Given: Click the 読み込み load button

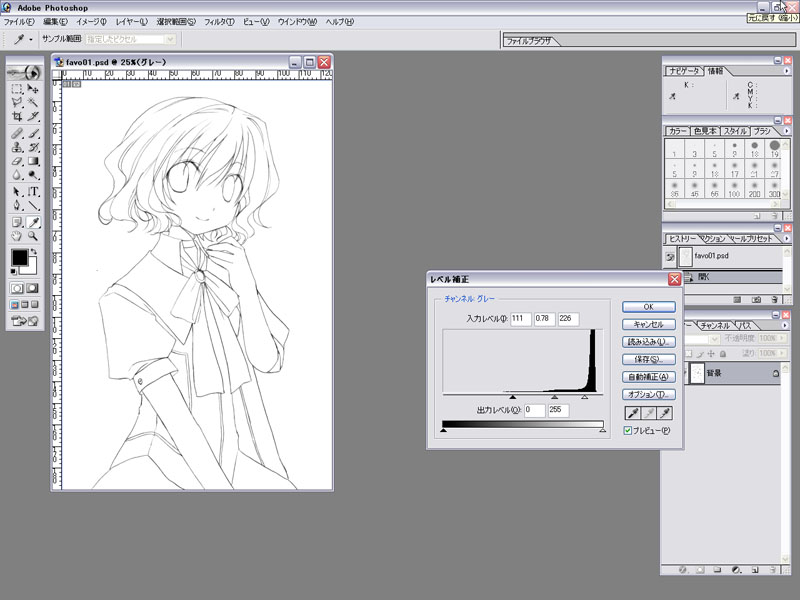Looking at the screenshot, I should (x=648, y=342).
